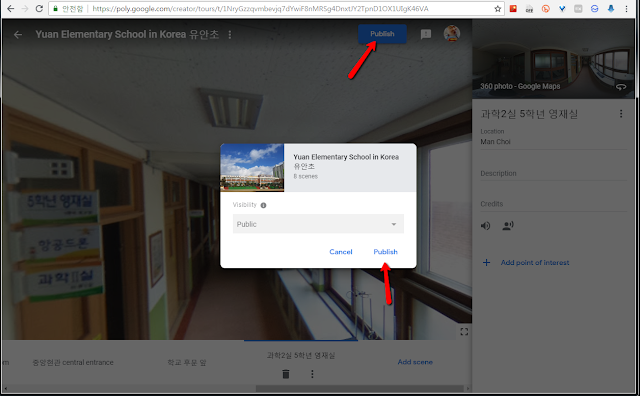Select the 과학2실 5학년 영재실 scene tab
The width and height of the screenshot is (640, 396).
tap(301, 356)
